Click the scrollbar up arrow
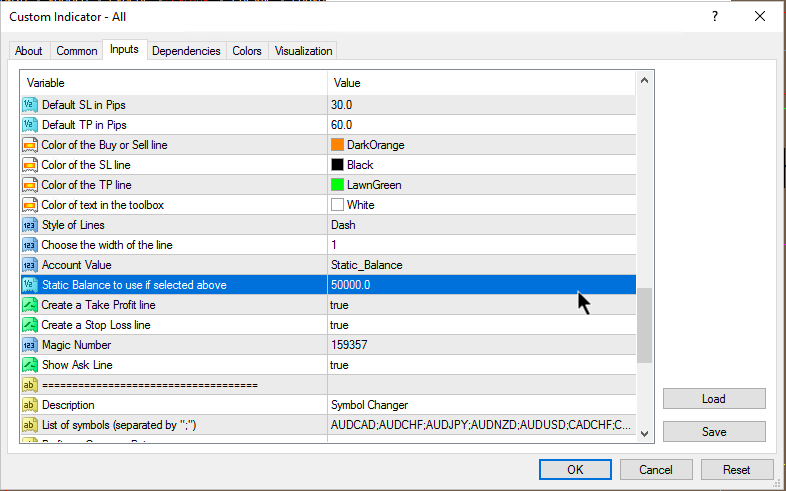 [x=645, y=81]
